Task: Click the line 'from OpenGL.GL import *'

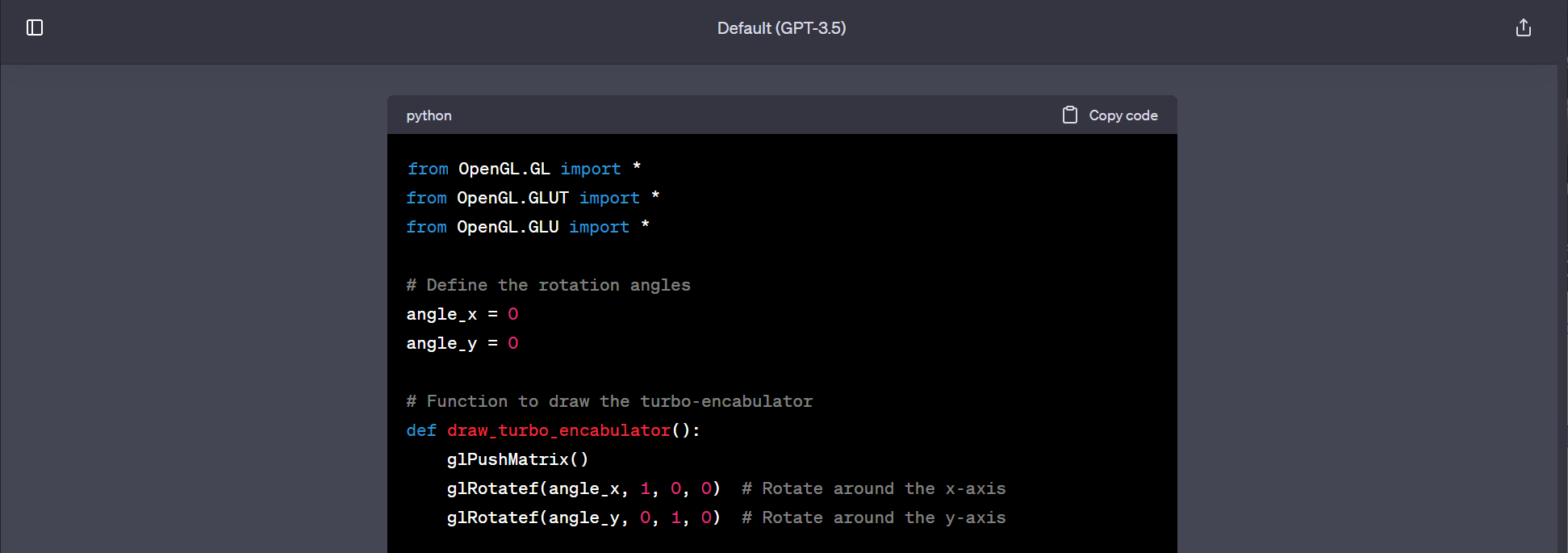Action: click(x=524, y=169)
